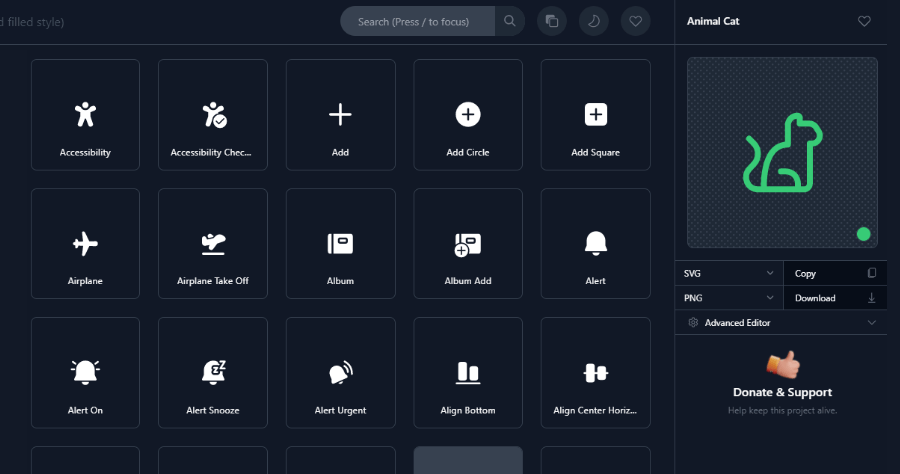Toggle dark mode moon button
The width and height of the screenshot is (900, 474).
pos(593,21)
